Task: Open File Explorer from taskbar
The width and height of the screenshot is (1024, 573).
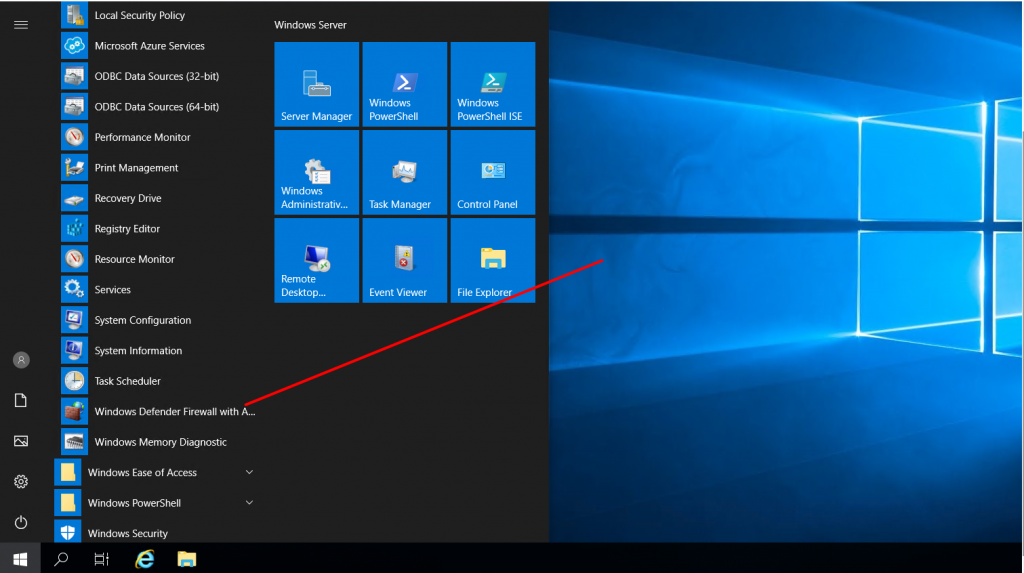Action: tap(187, 559)
